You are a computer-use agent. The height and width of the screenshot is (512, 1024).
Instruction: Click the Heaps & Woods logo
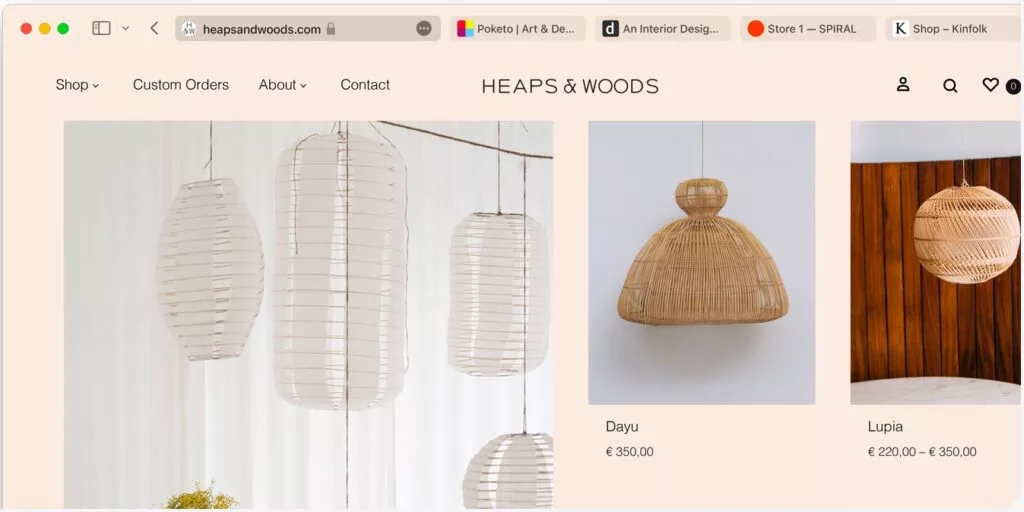click(x=570, y=86)
